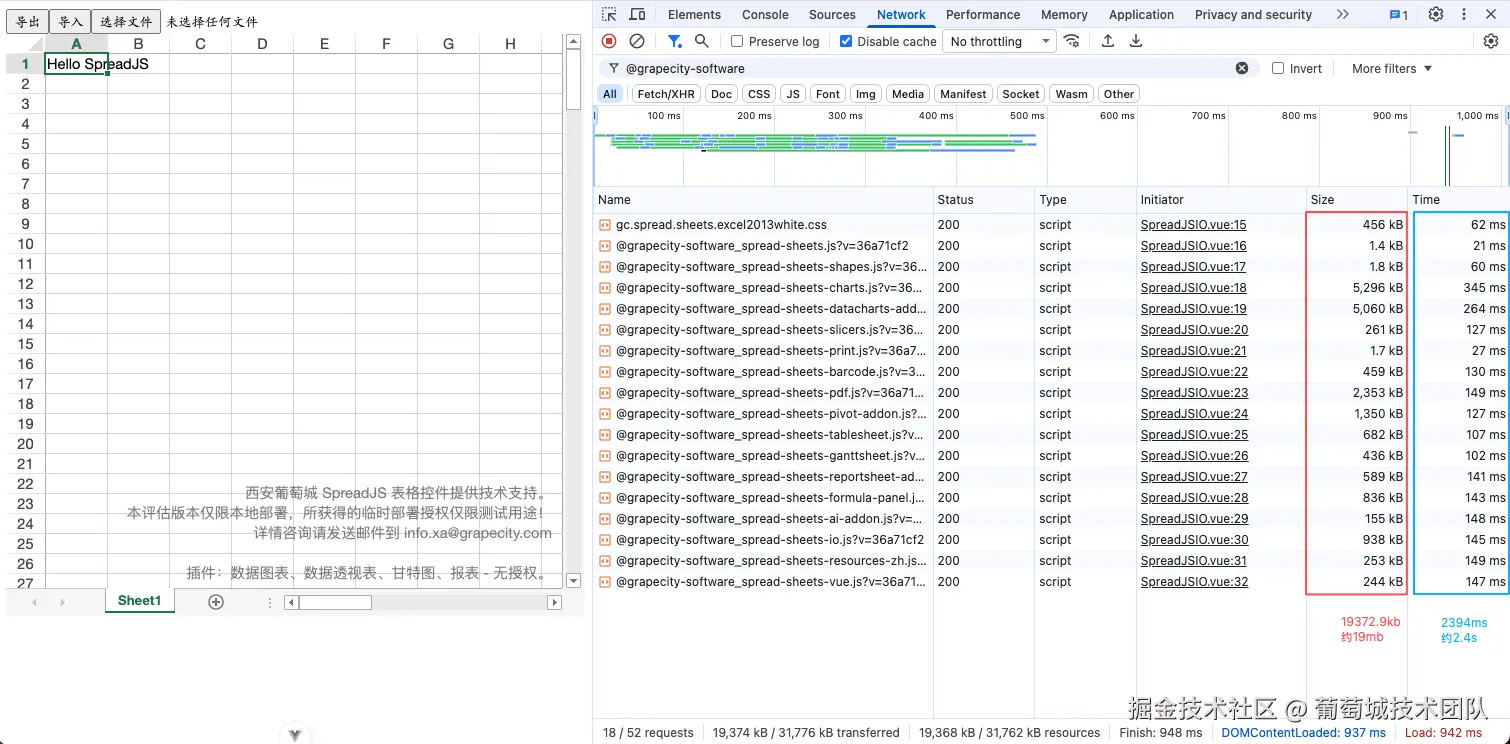Add a new sheet with plus icon
Screen dimensions: 1510x744
[216, 602]
